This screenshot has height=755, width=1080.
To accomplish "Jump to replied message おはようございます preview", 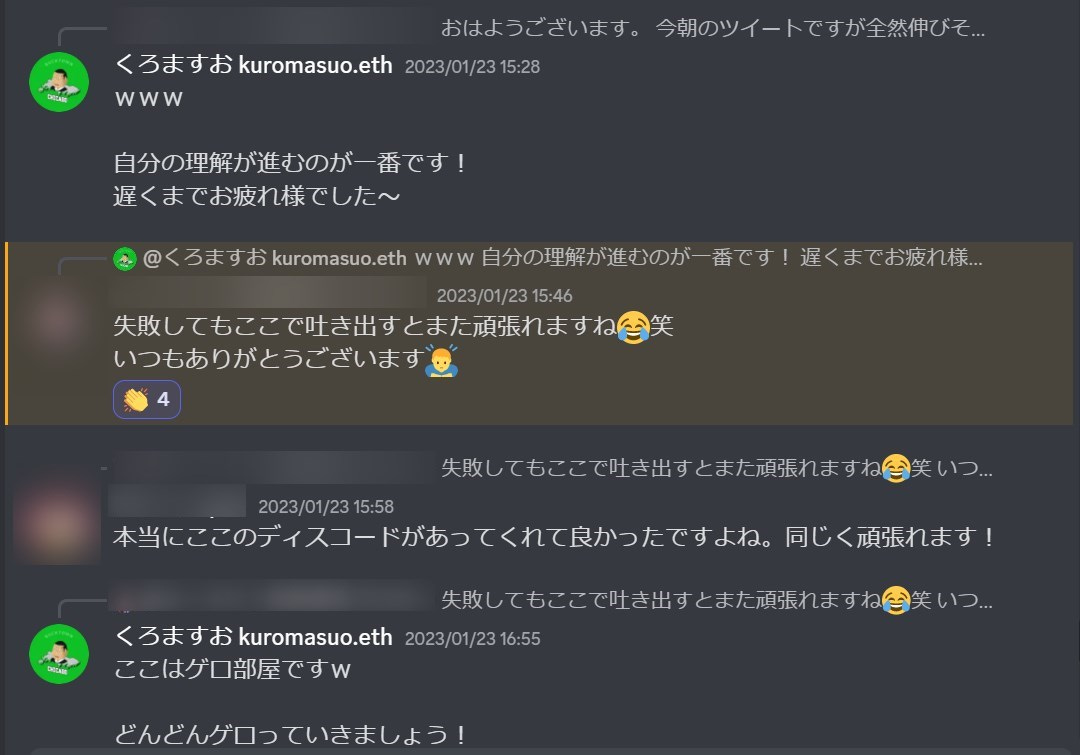I will click(x=712, y=28).
